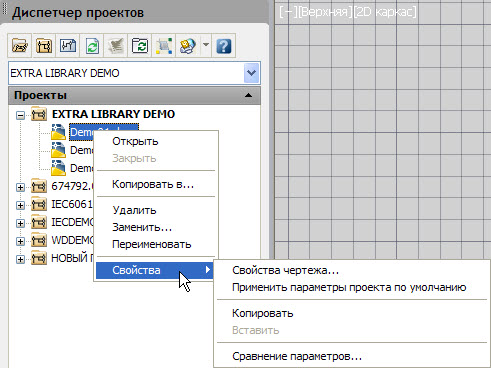This screenshot has height=368, width=491.
Task: Click the НОВЫЙ project folder icon
Action: tap(39, 258)
